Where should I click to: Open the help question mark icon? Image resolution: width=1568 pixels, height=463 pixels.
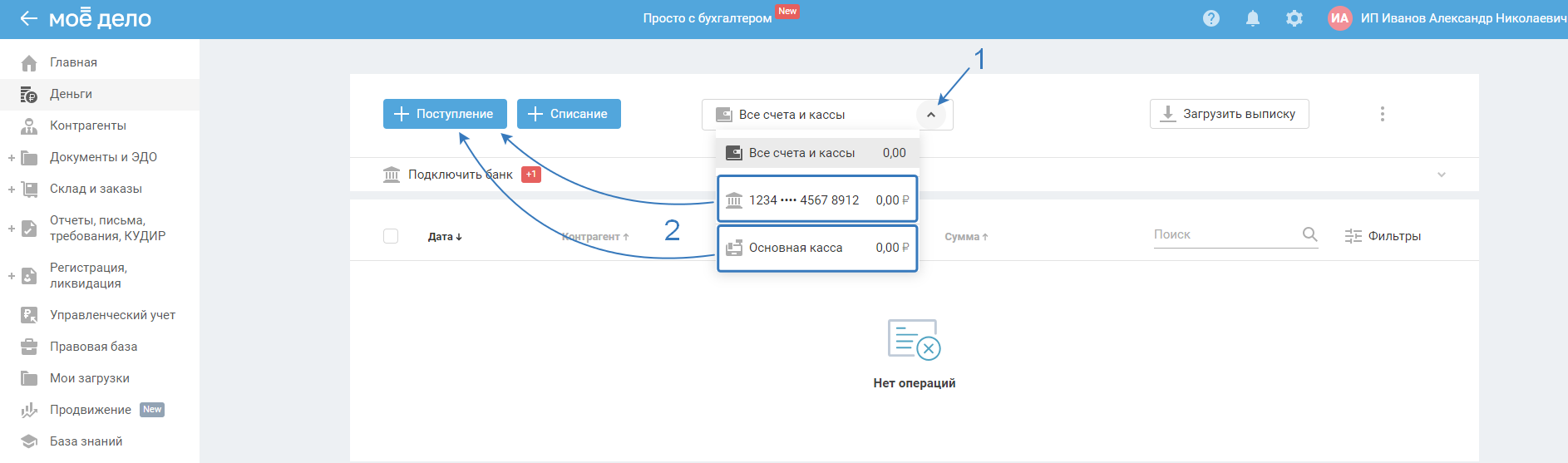coord(1211,18)
